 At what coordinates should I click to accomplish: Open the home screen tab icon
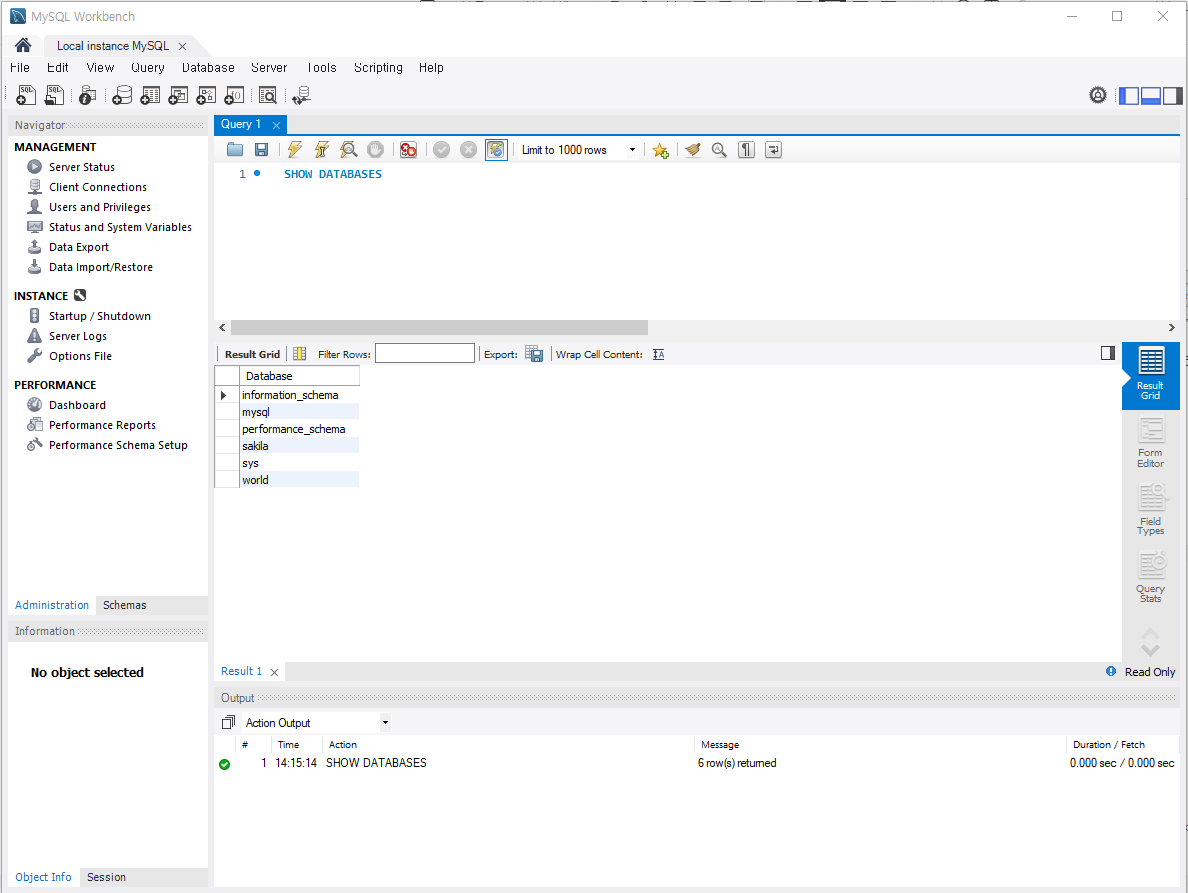[x=23, y=45]
